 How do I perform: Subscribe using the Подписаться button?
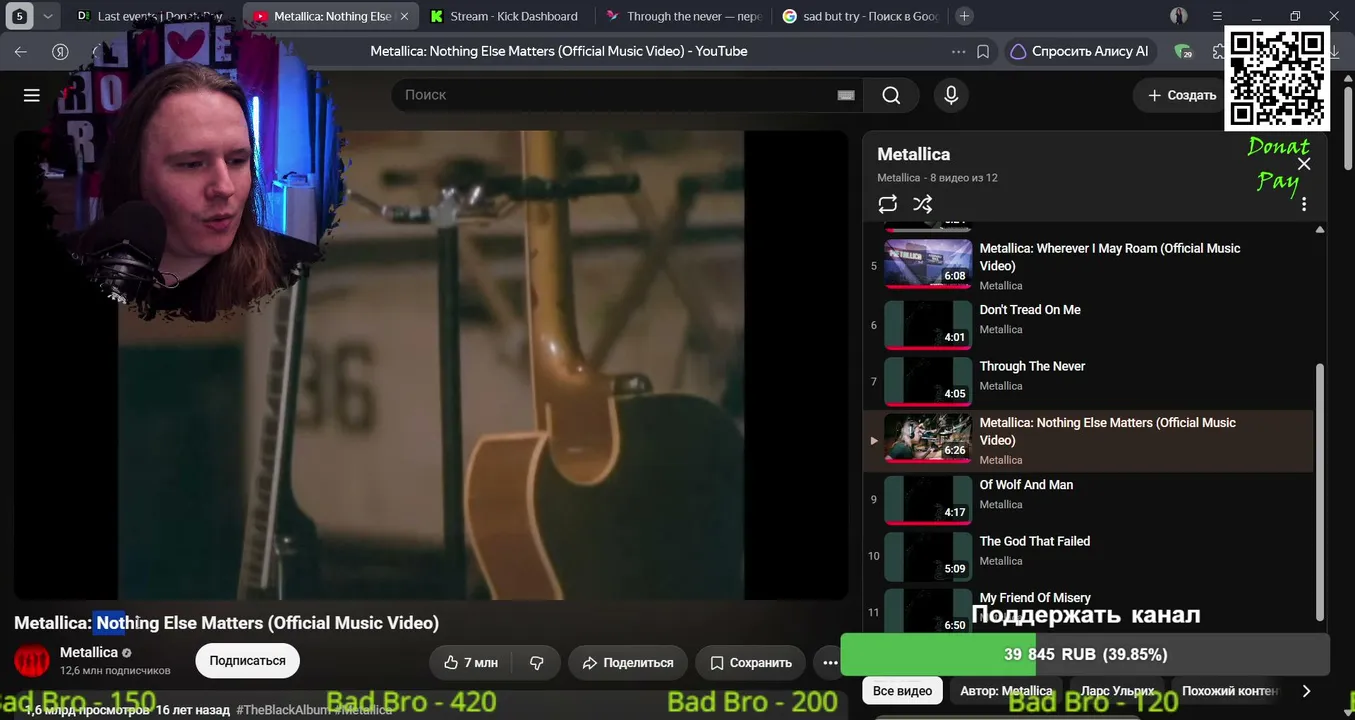point(247,661)
